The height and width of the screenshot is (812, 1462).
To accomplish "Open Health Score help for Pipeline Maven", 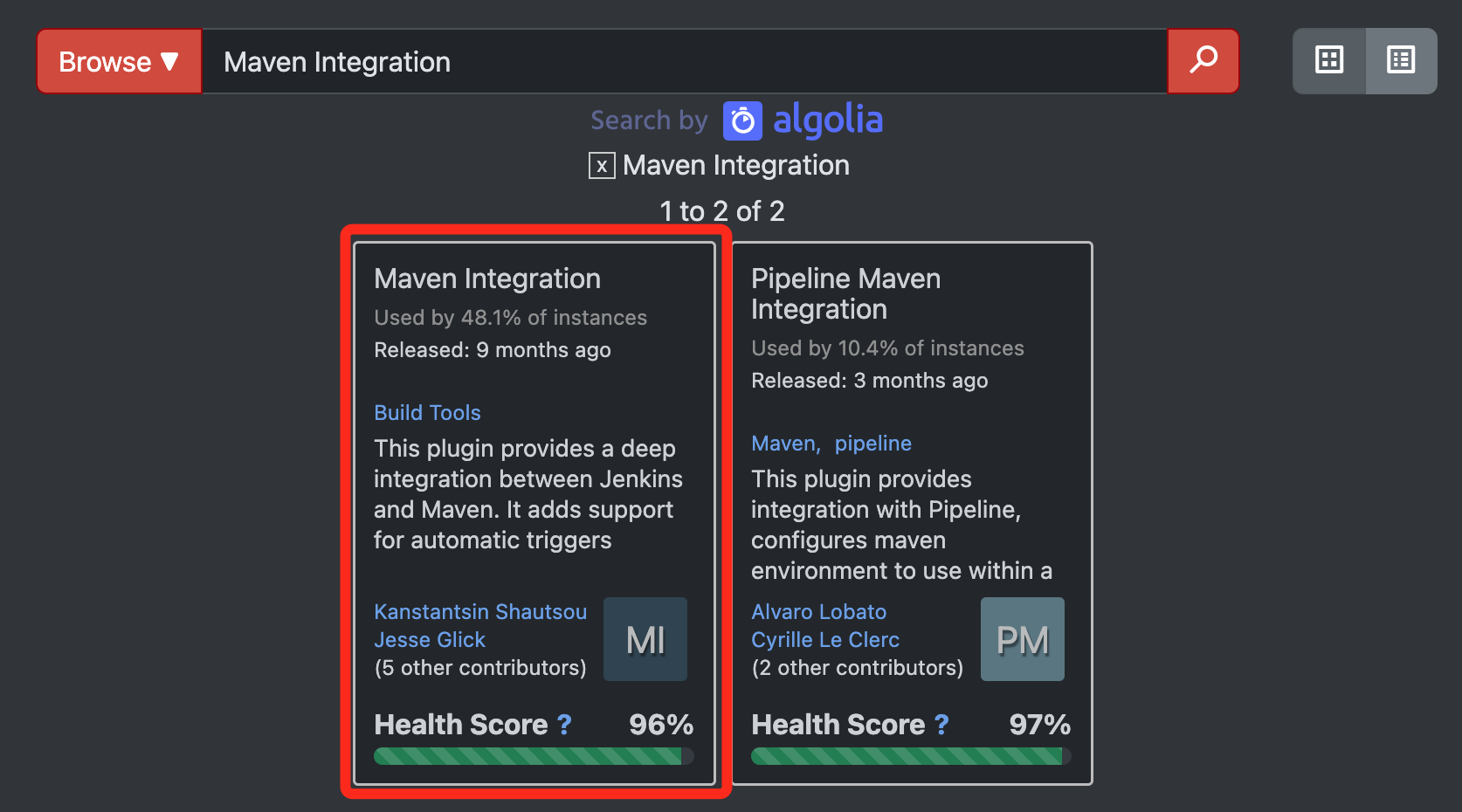I will click(941, 725).
